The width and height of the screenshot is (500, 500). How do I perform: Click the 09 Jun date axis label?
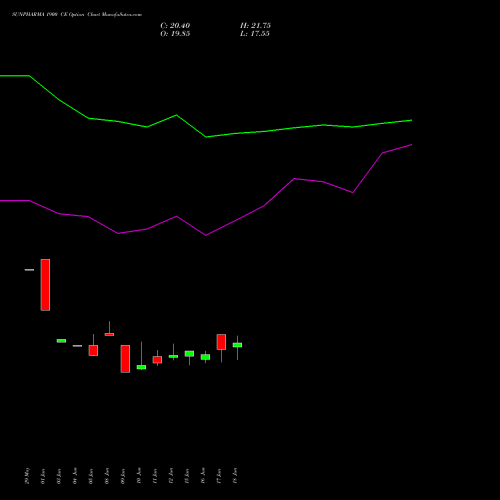123,476
